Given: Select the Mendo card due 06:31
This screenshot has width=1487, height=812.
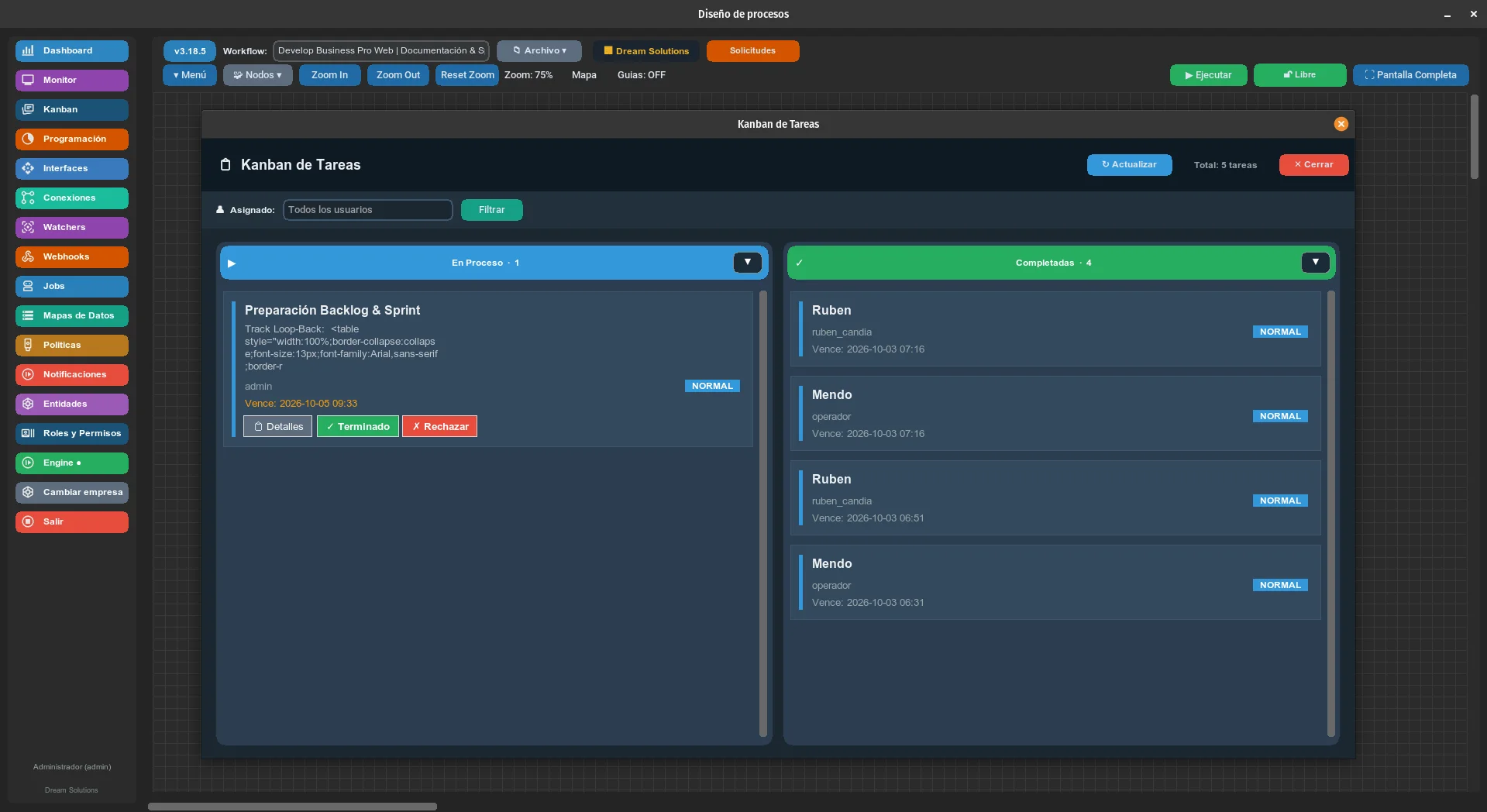Looking at the screenshot, I should tap(1055, 583).
